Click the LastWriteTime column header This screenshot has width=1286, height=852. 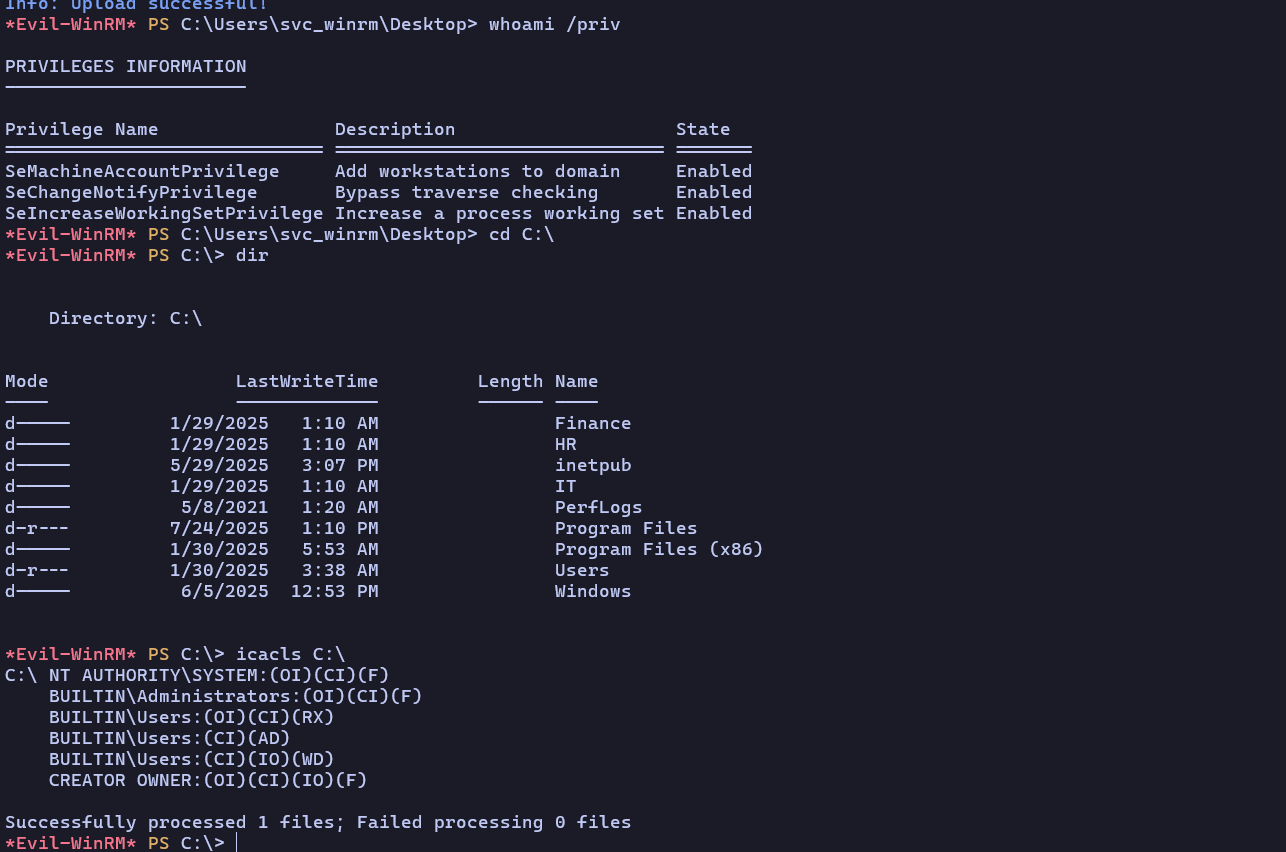307,381
